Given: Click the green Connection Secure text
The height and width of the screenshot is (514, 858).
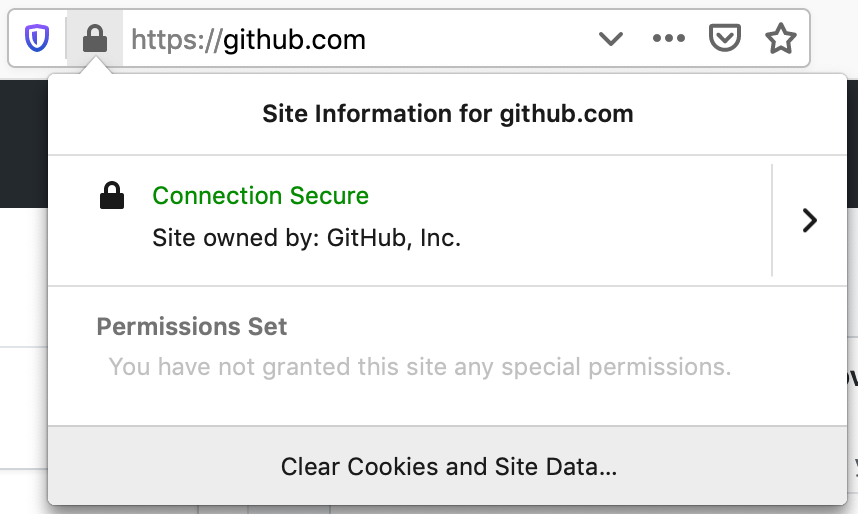Looking at the screenshot, I should pos(260,196).
